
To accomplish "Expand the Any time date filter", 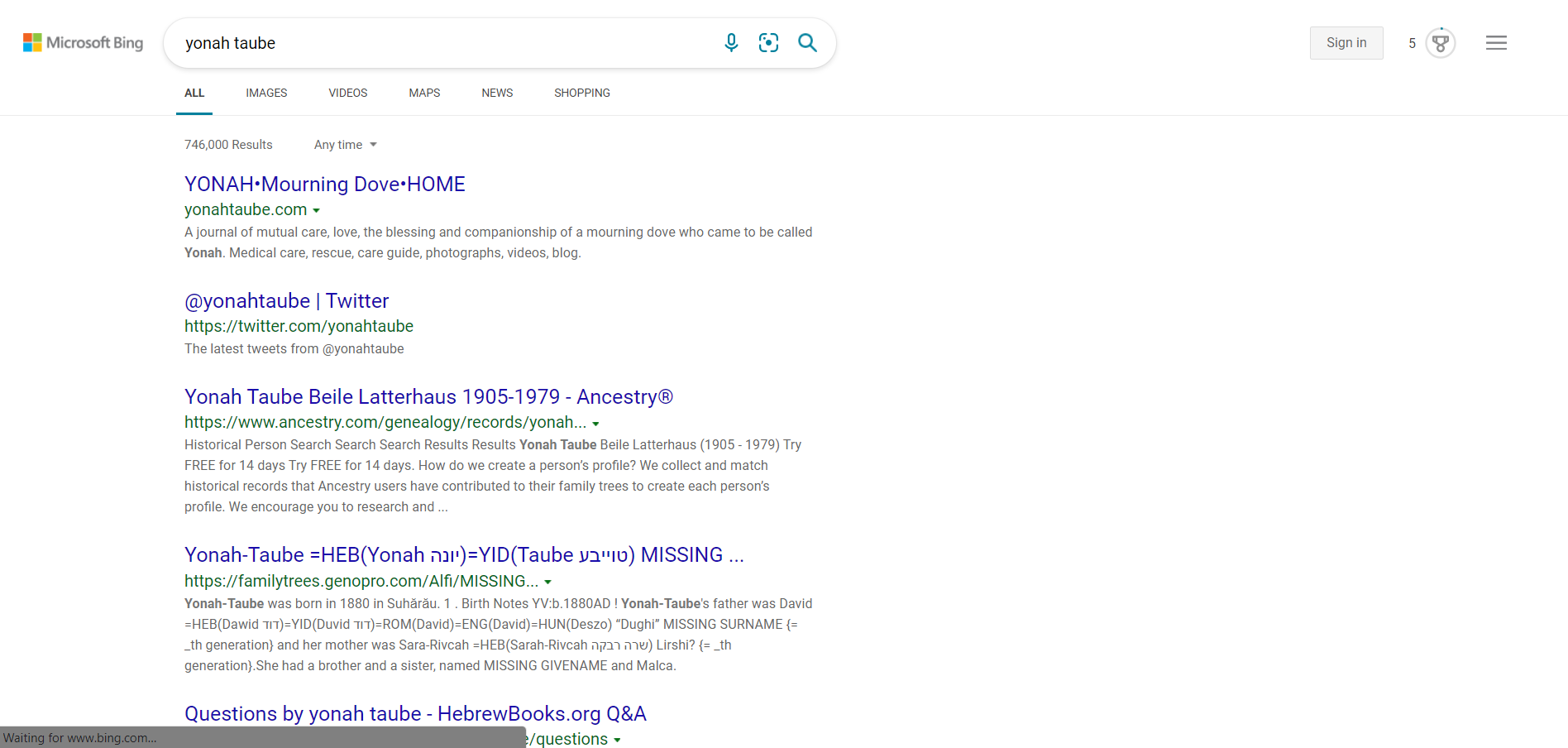I will click(345, 145).
